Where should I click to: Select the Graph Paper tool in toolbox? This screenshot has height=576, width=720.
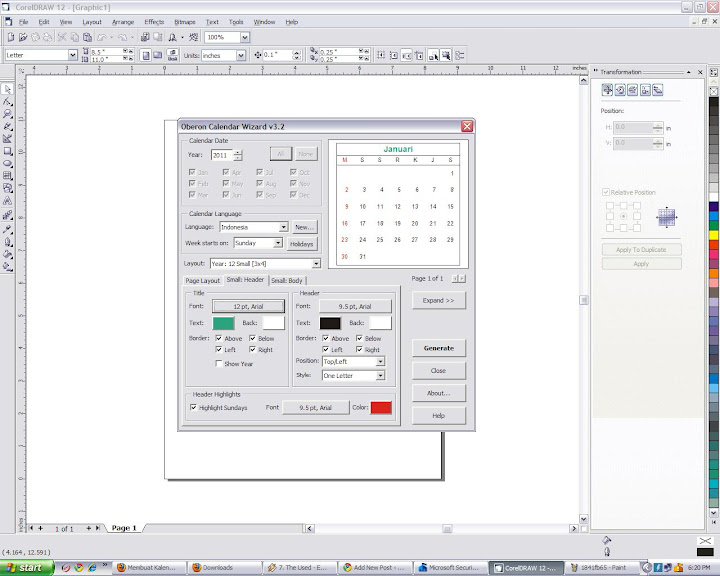7,176
